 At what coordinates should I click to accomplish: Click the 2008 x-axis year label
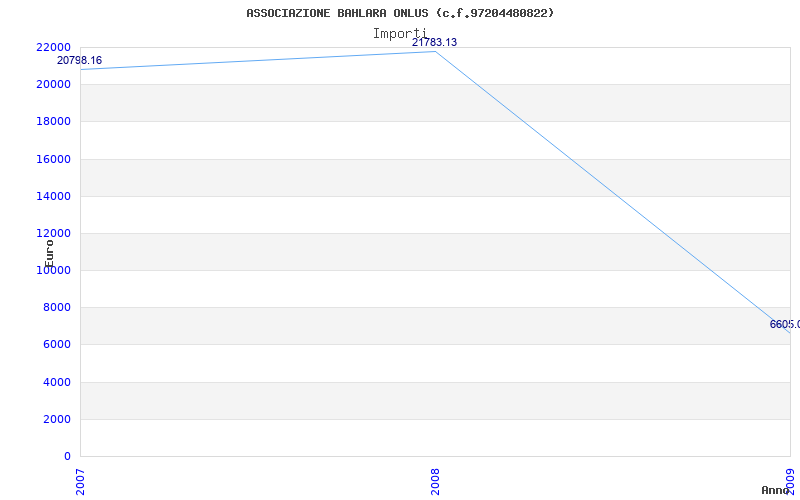[x=435, y=482]
